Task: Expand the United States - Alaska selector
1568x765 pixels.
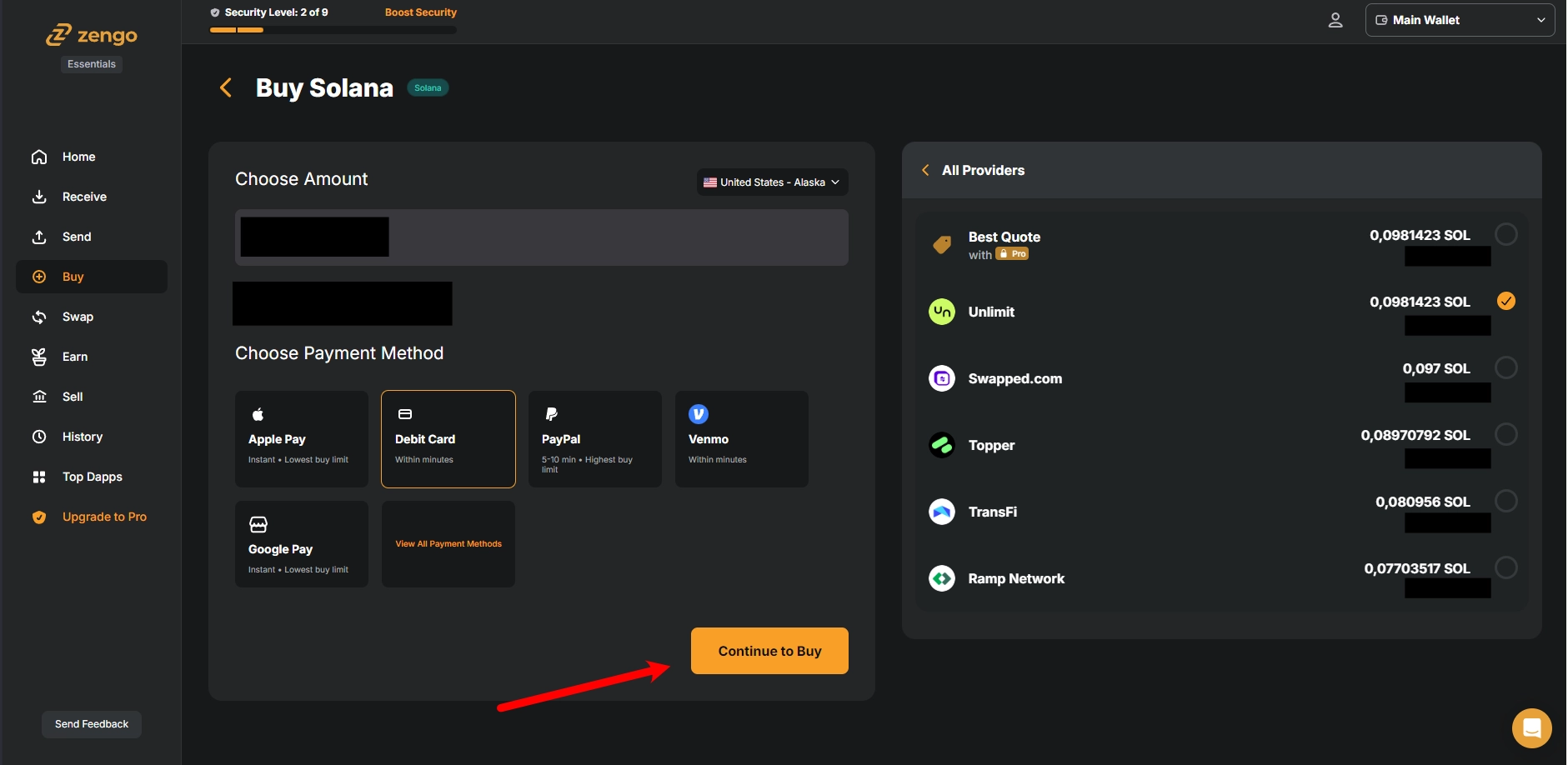Action: click(772, 182)
